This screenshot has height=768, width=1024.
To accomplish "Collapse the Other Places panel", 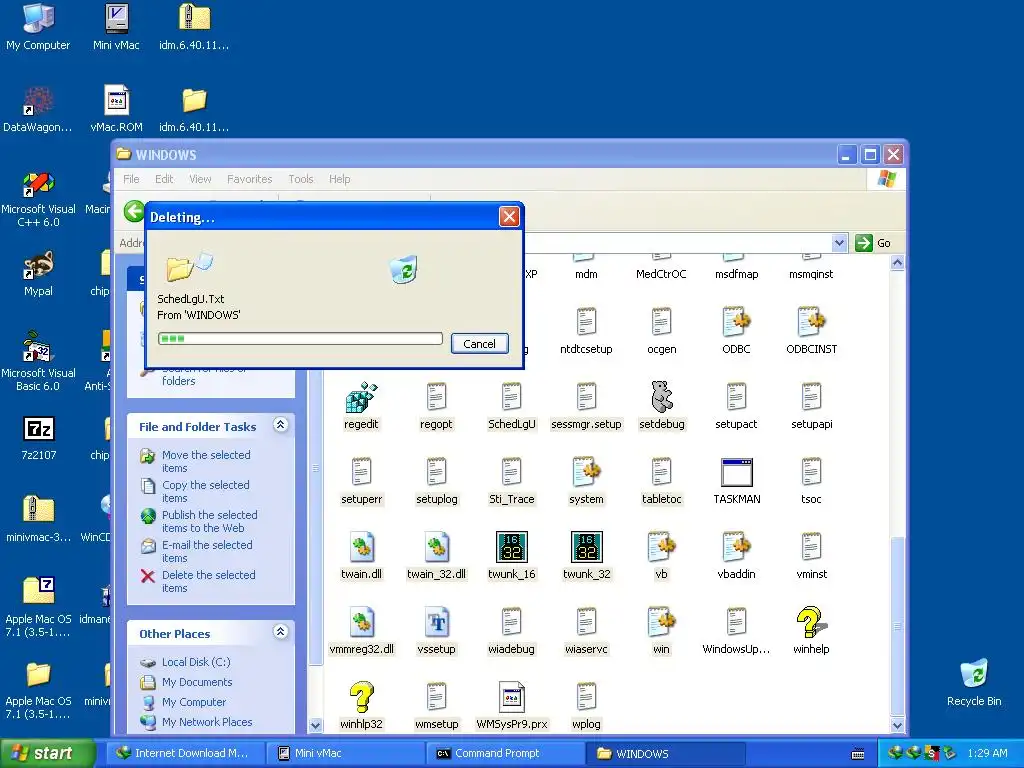I will [280, 632].
